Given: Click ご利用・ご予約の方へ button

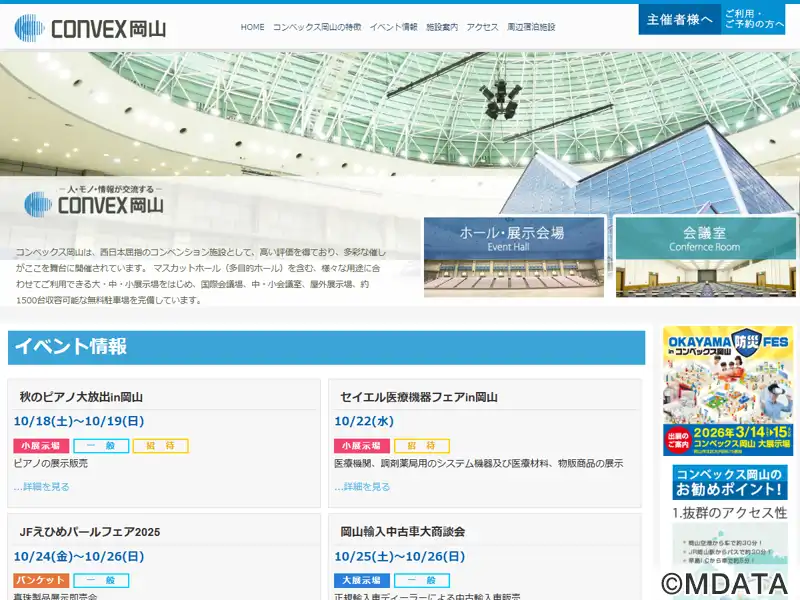Looking at the screenshot, I should (x=754, y=19).
